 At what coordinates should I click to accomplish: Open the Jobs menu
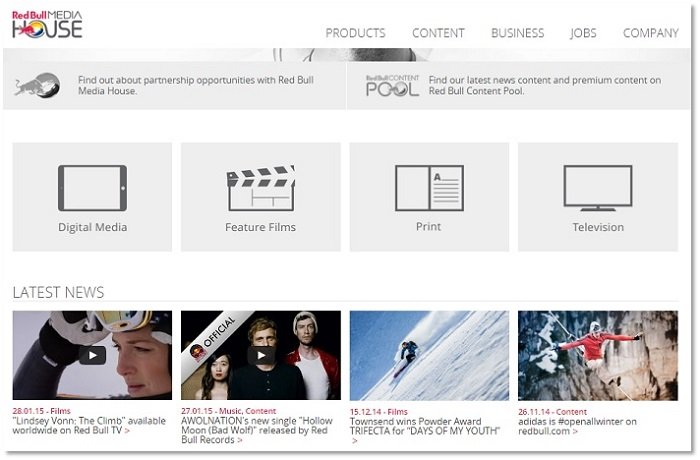(x=583, y=33)
